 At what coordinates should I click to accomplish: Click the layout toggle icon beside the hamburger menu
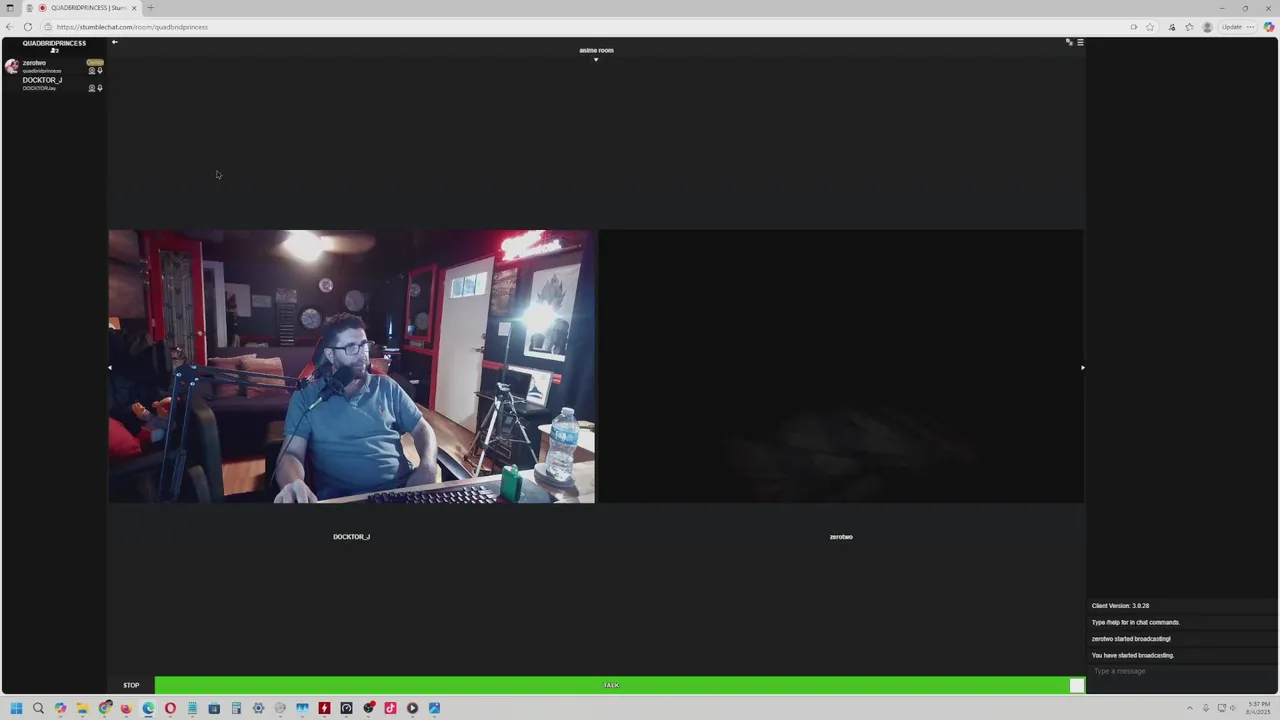1069,42
